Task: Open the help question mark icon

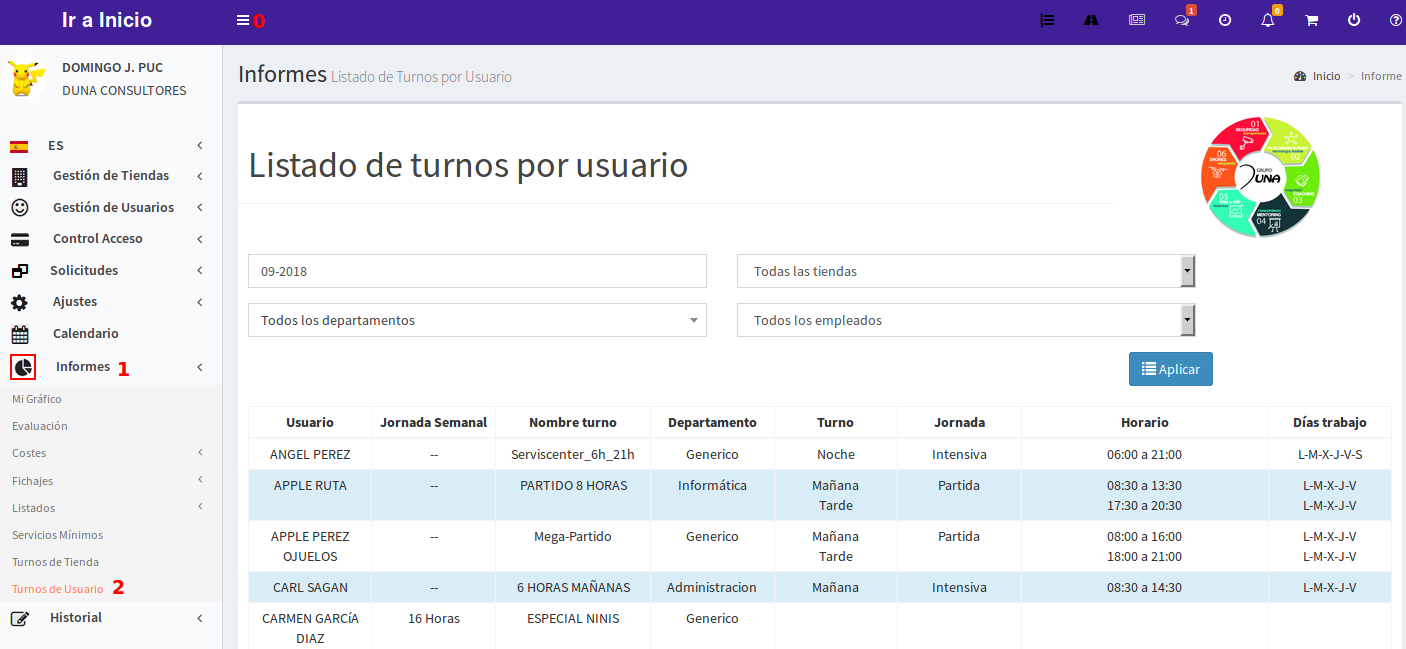Action: pos(1396,20)
